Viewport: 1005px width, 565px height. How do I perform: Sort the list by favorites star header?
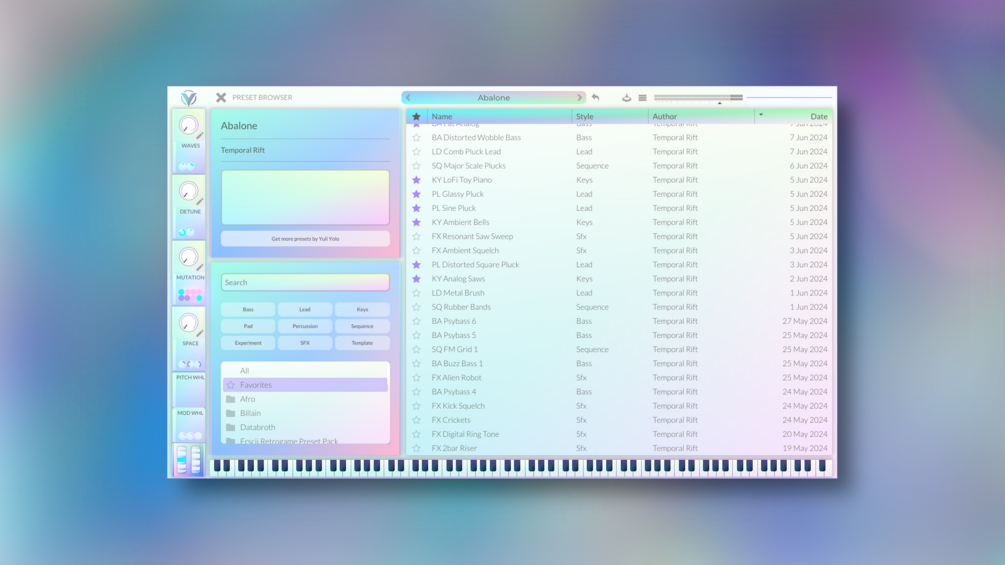[417, 117]
